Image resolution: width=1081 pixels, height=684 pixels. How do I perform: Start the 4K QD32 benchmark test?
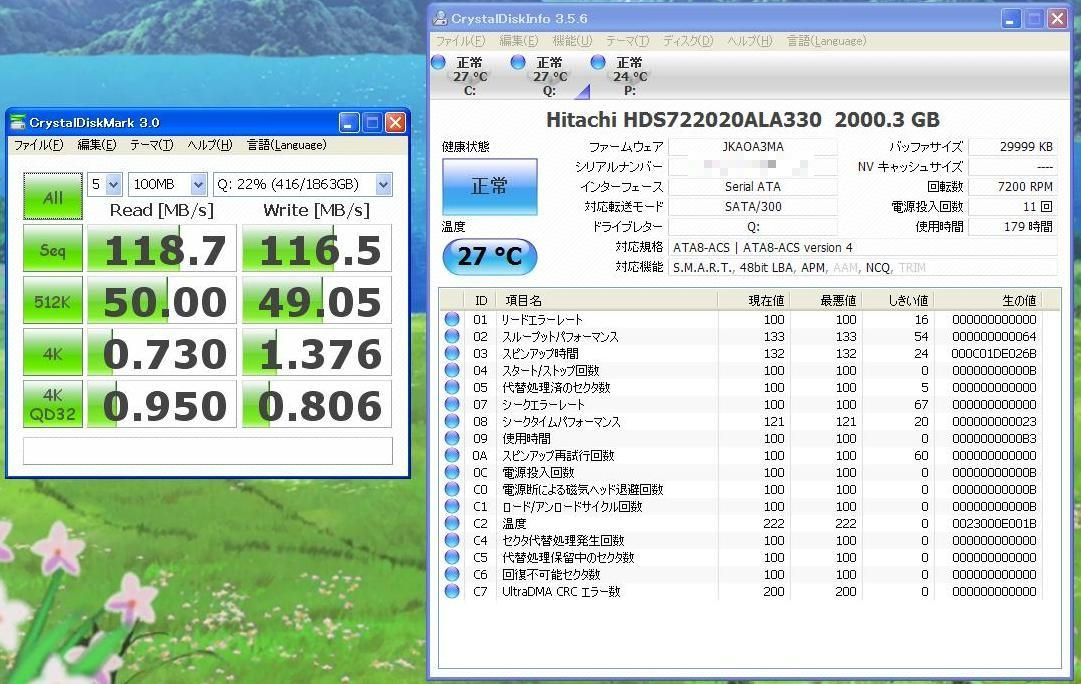[53, 404]
